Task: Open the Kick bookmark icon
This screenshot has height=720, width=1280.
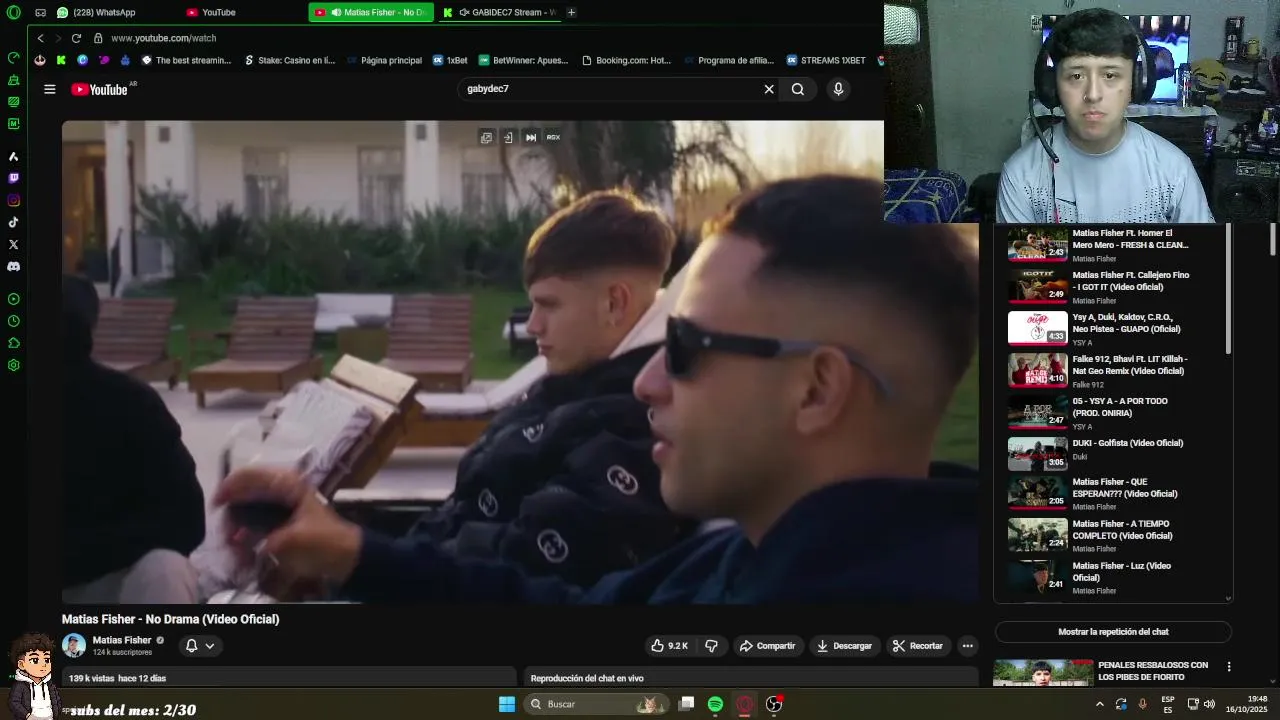Action: pyautogui.click(x=61, y=60)
